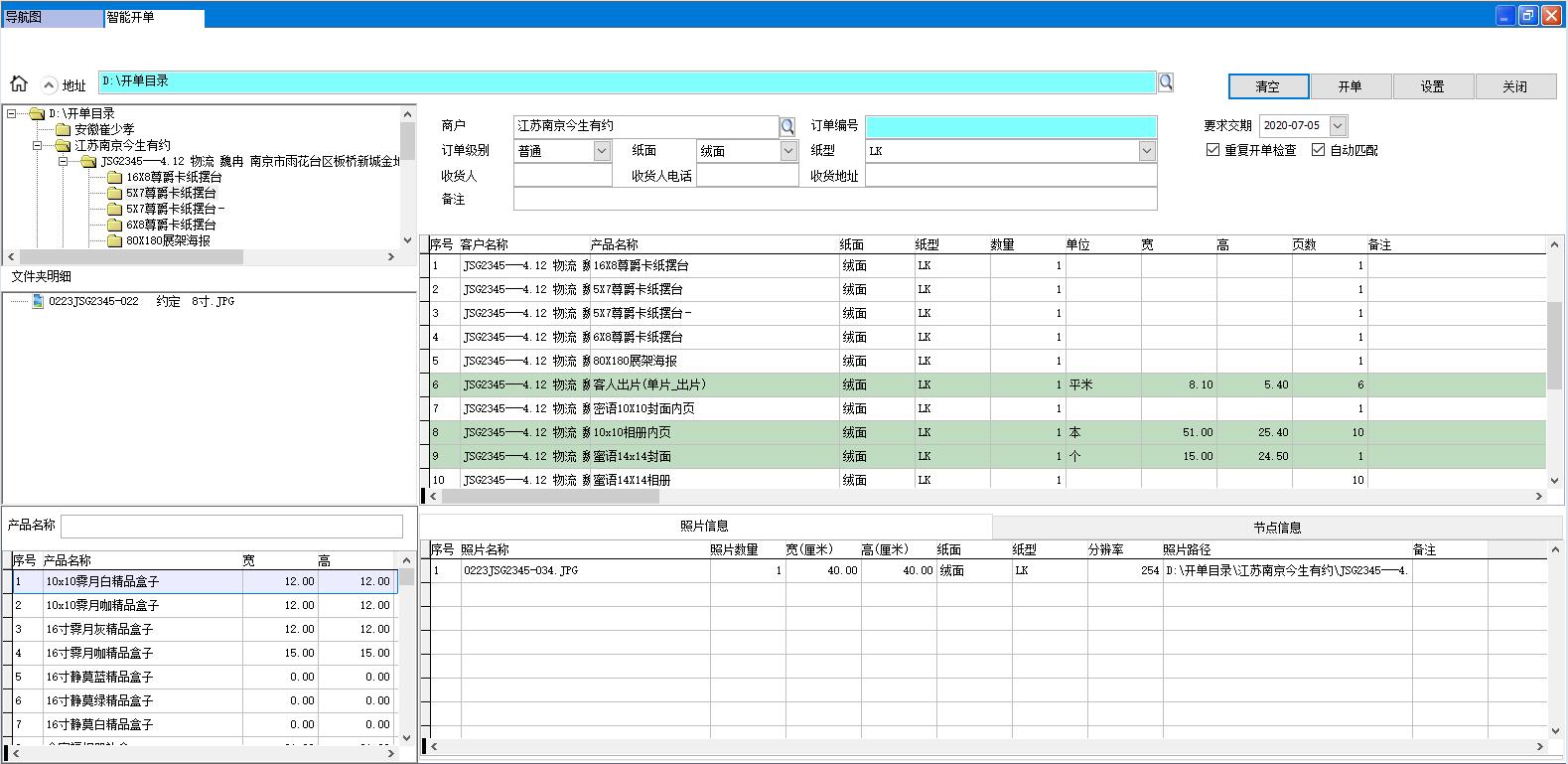
Task: Click the search icon after address field
Action: coord(1166,81)
